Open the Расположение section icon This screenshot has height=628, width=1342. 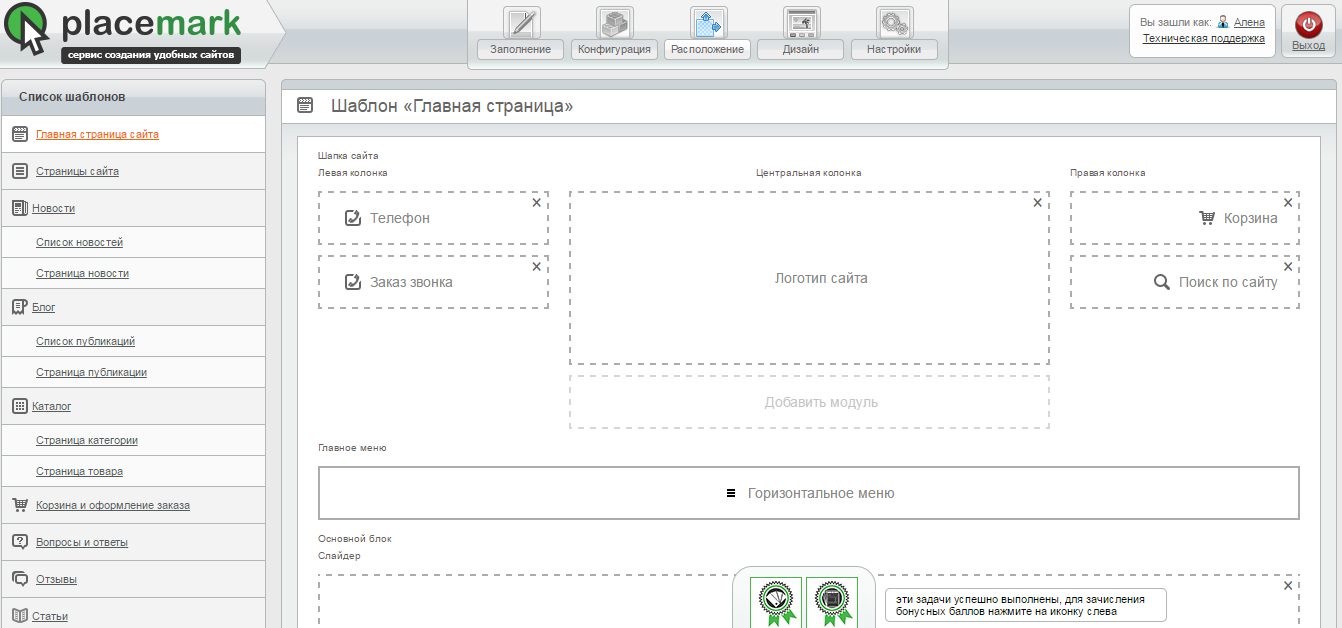click(708, 23)
